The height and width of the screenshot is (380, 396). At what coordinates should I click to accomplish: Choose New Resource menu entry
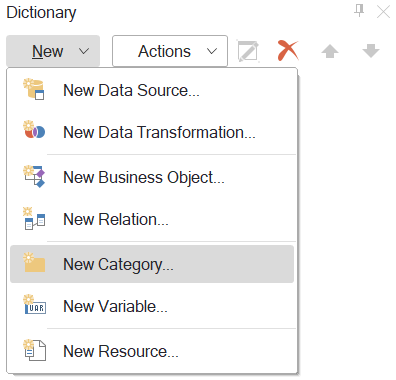pos(152,351)
